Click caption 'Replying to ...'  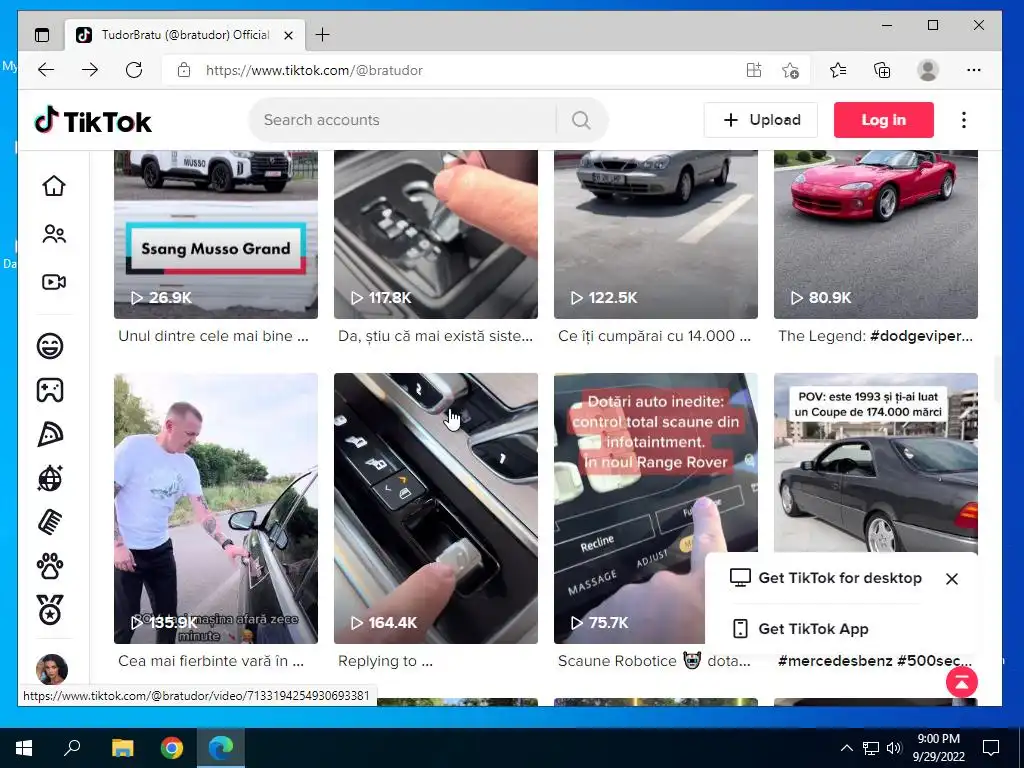(385, 661)
